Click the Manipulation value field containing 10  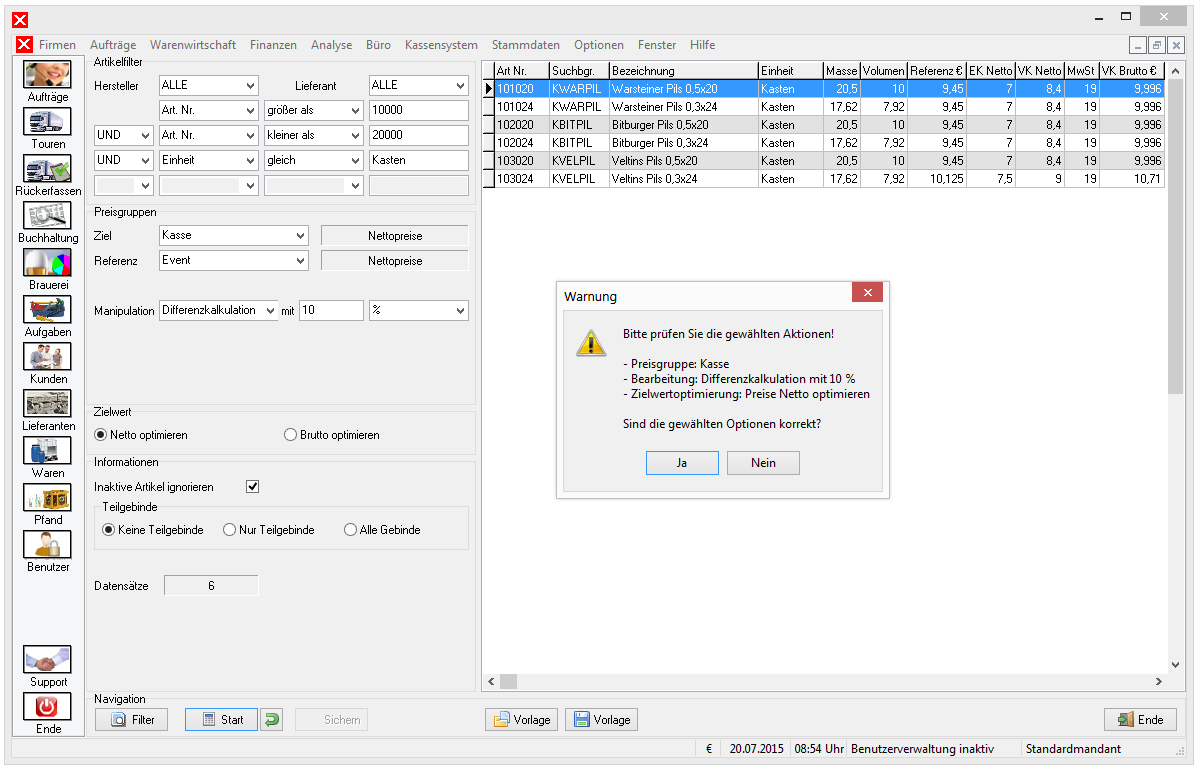pos(331,311)
